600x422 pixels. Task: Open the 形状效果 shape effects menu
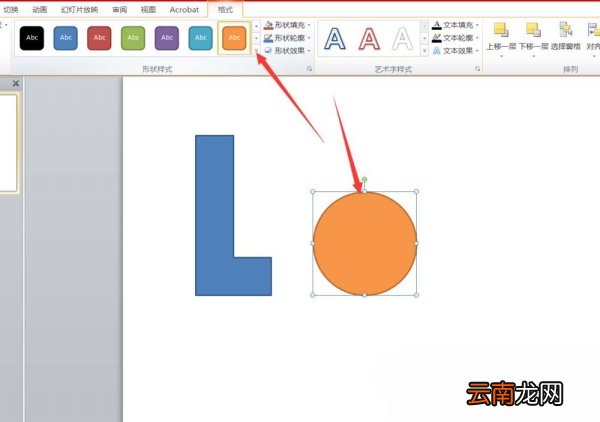coord(287,51)
